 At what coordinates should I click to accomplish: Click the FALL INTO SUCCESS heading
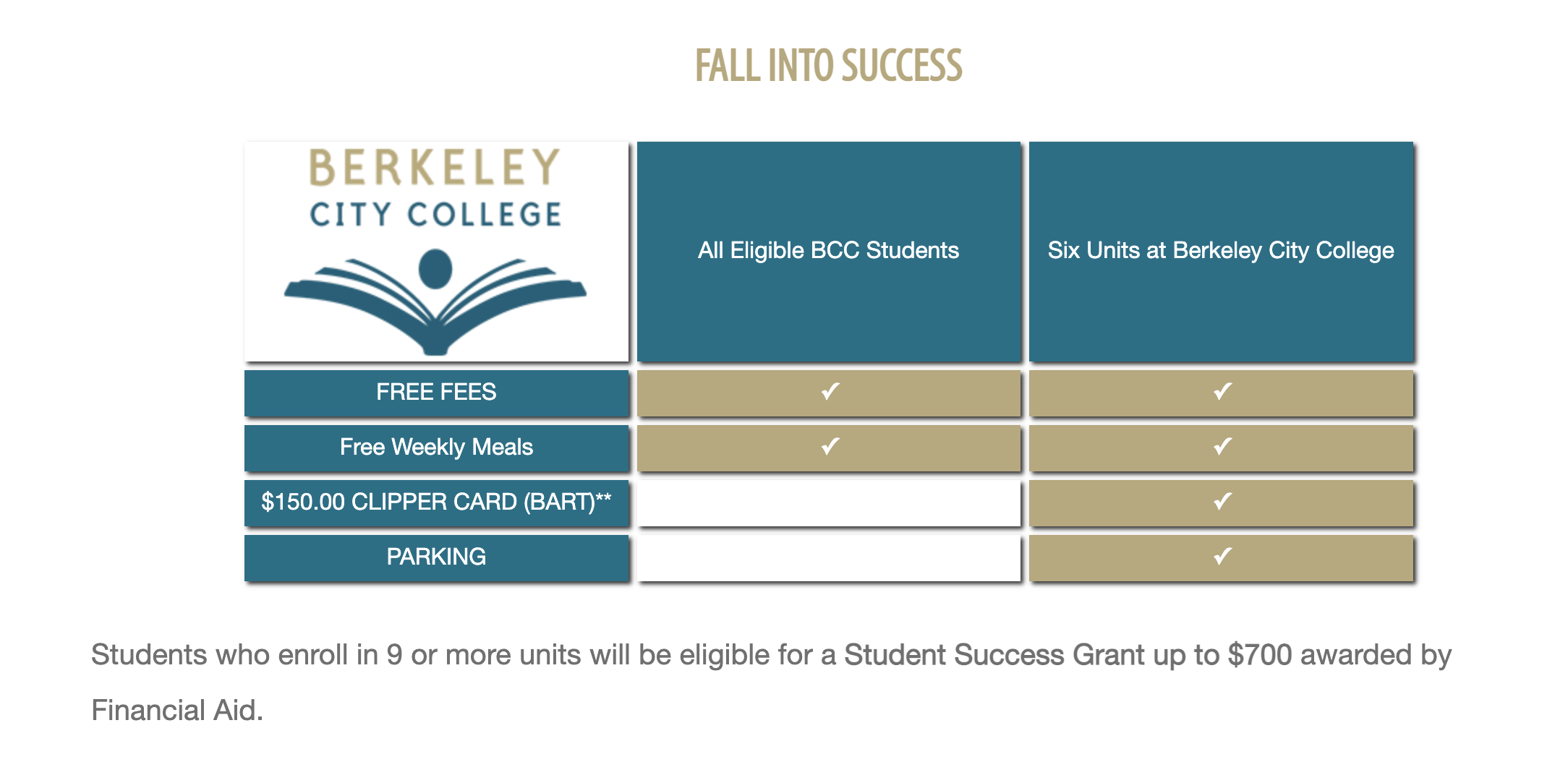point(829,66)
